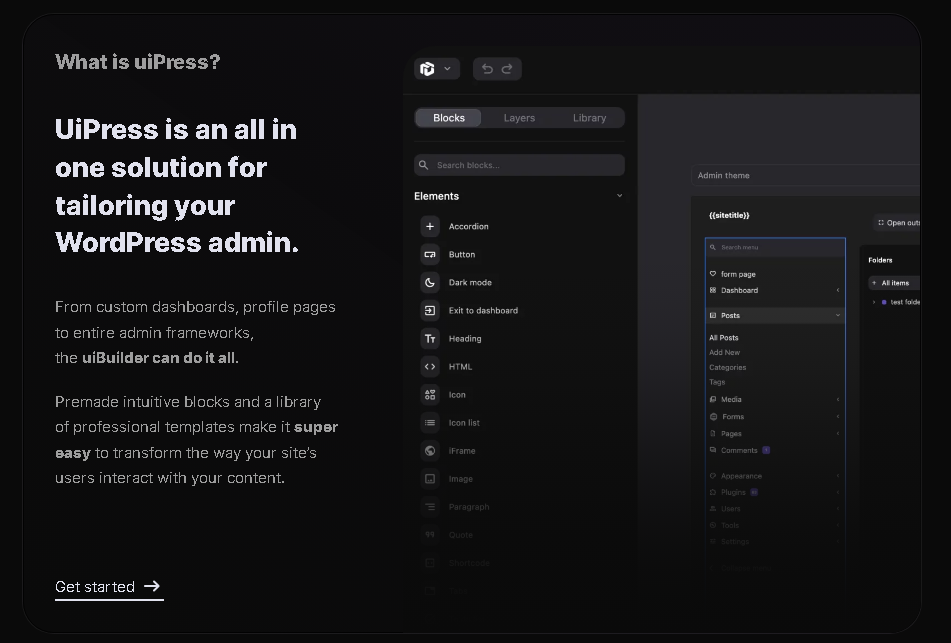Select the HTML block icon

pyautogui.click(x=430, y=366)
